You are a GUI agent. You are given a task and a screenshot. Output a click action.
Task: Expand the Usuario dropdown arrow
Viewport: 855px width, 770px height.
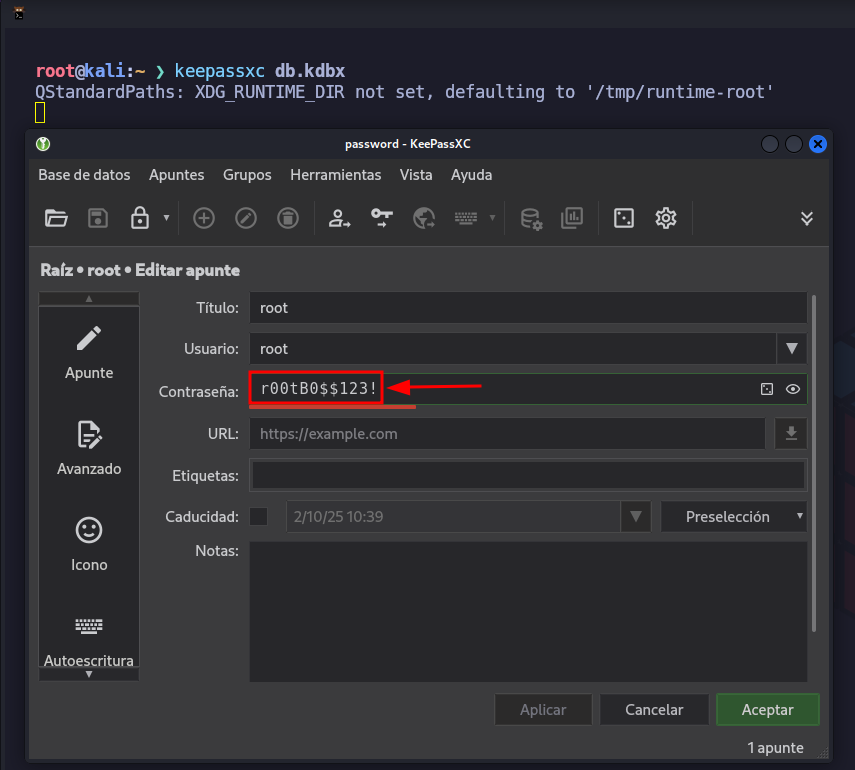[792, 349]
